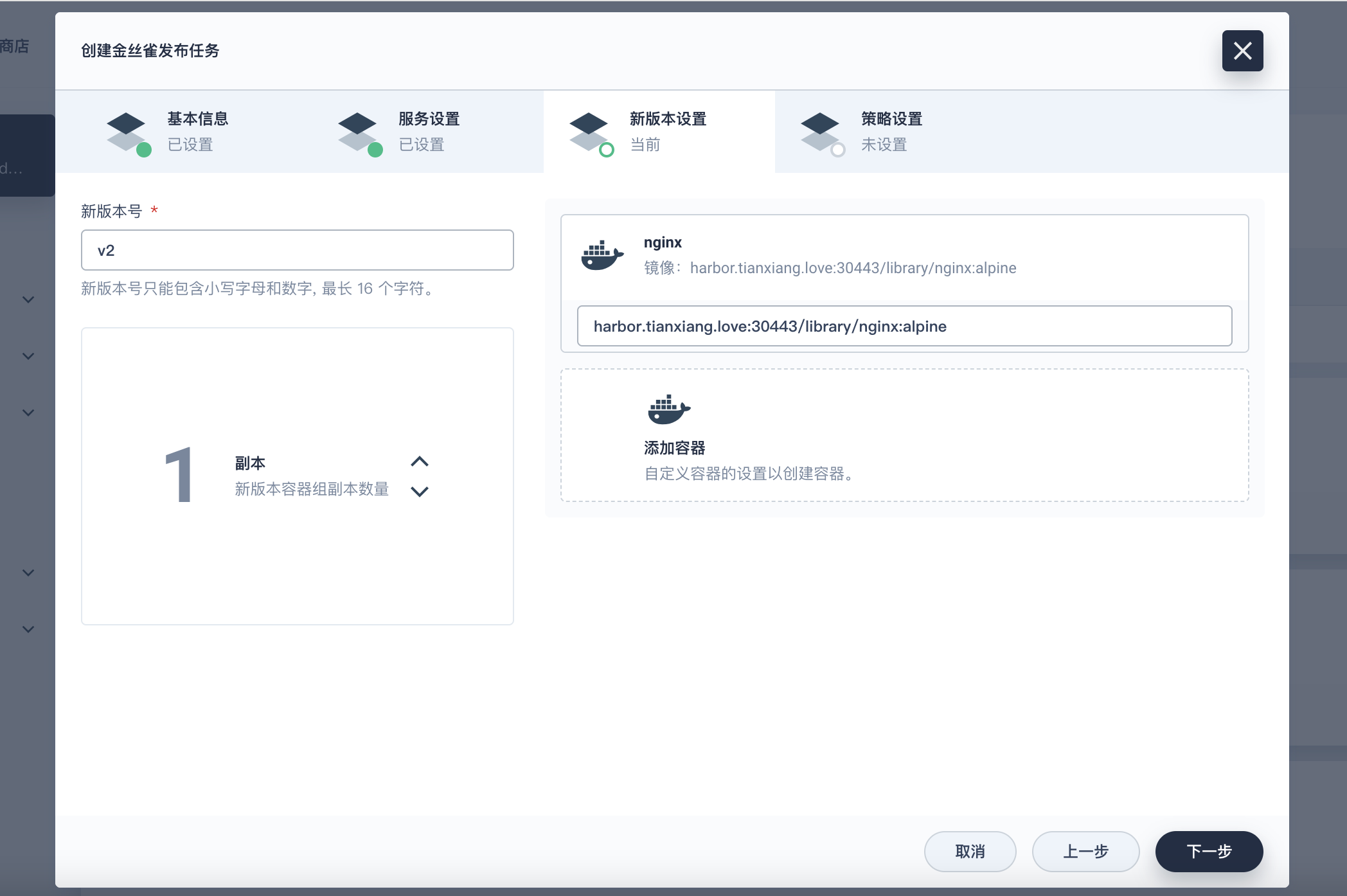The image size is (1347, 896).
Task: Click the nginx container Docker whale icon
Action: 602,256
